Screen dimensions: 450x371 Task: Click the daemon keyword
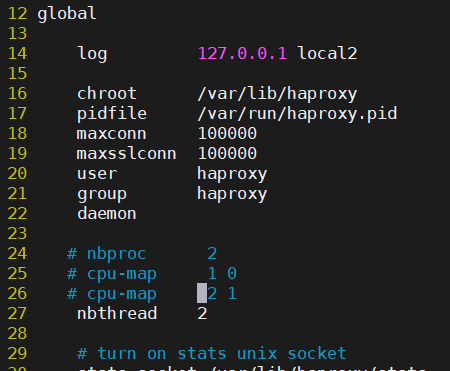click(x=107, y=213)
